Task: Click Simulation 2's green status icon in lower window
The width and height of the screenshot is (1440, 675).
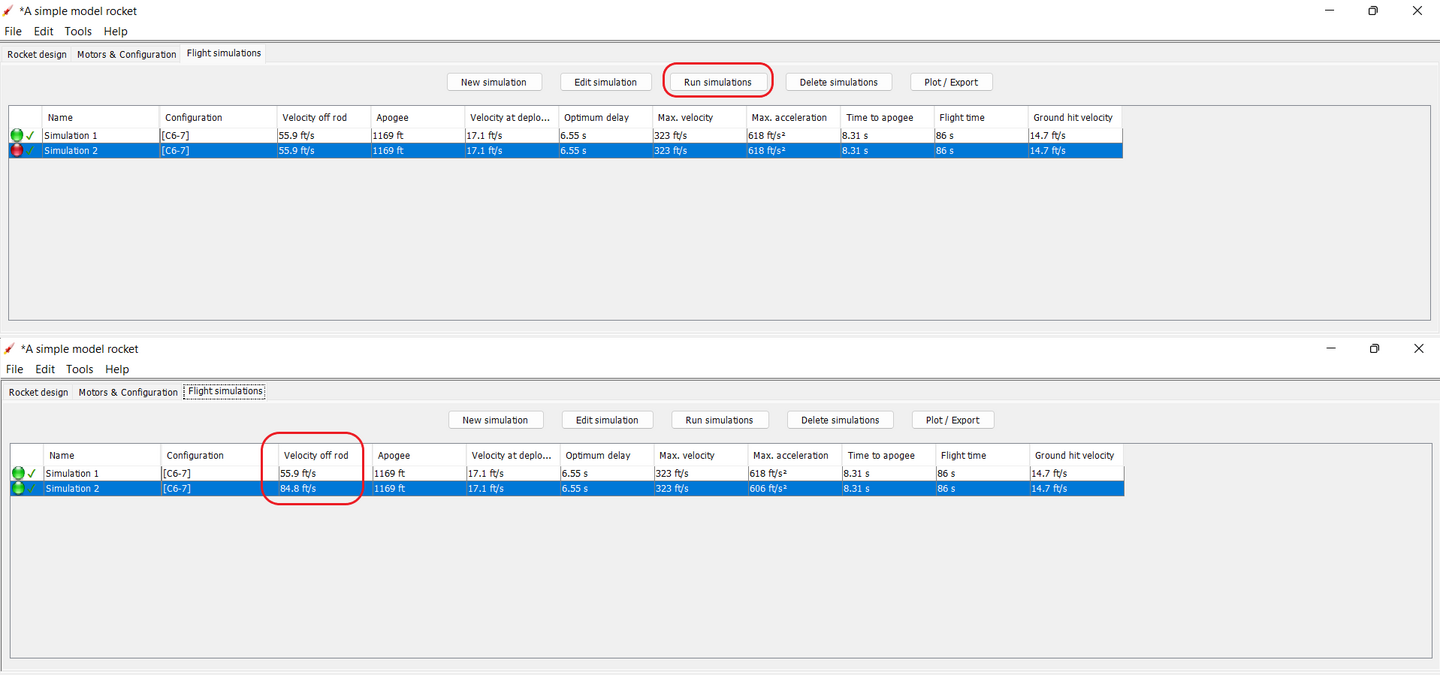Action: point(18,489)
